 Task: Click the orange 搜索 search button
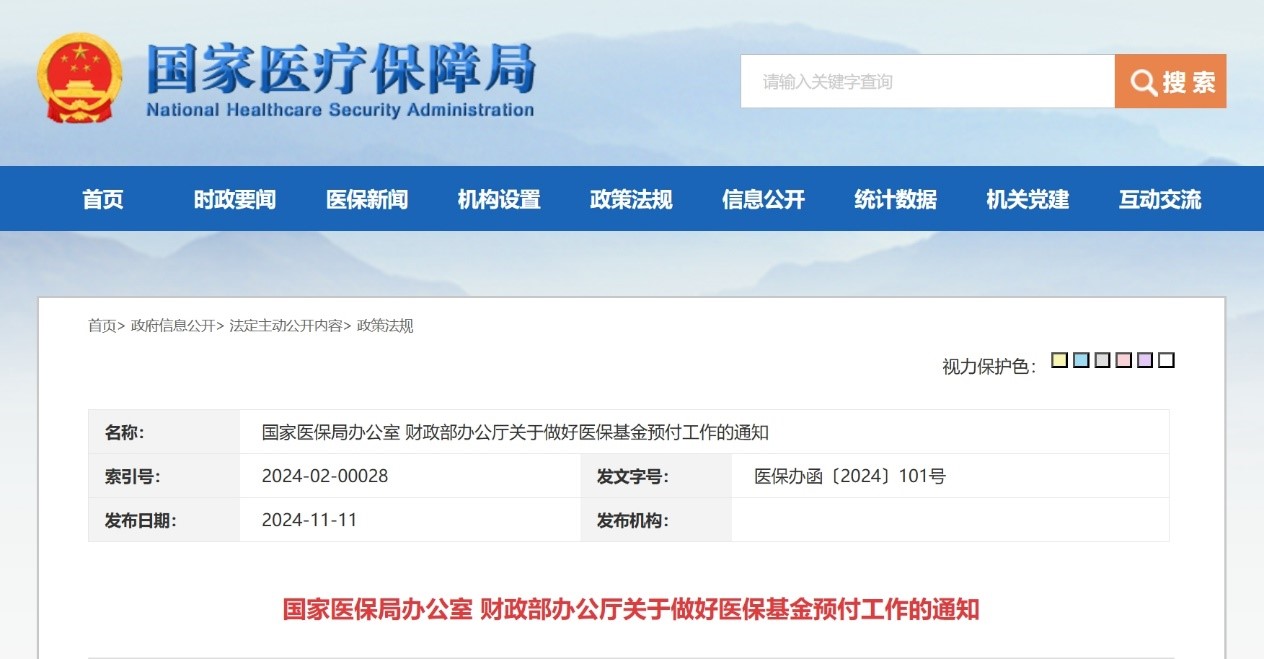(x=1170, y=81)
